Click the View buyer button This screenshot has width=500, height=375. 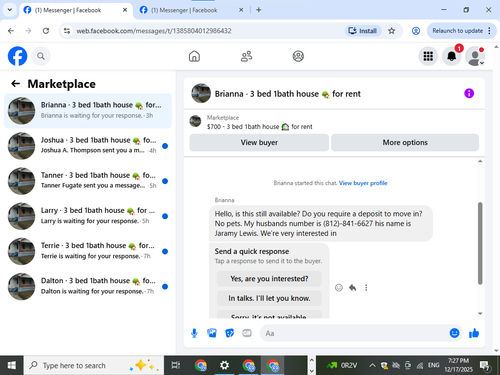pos(259,142)
